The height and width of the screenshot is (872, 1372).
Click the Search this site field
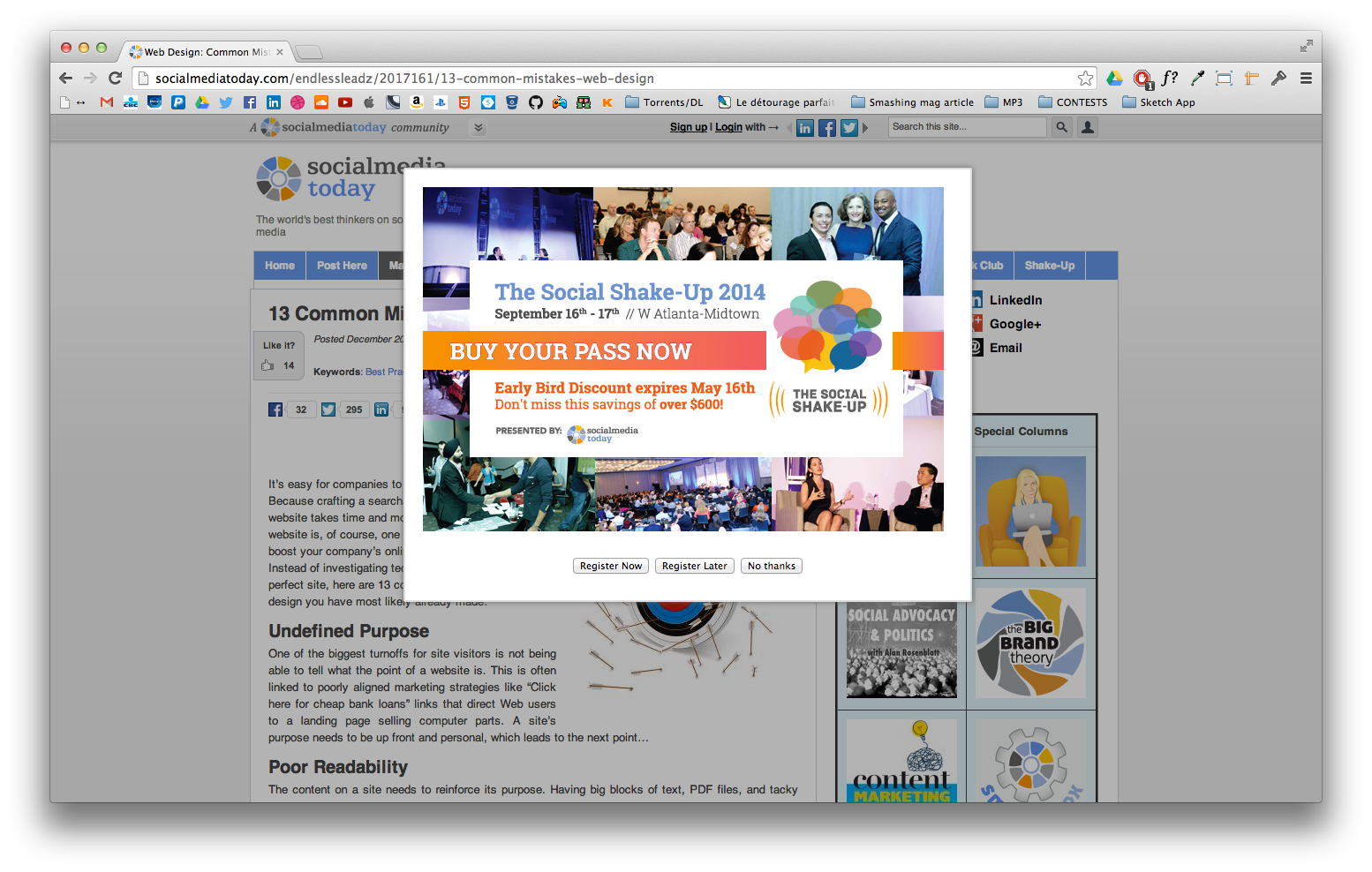pos(967,127)
